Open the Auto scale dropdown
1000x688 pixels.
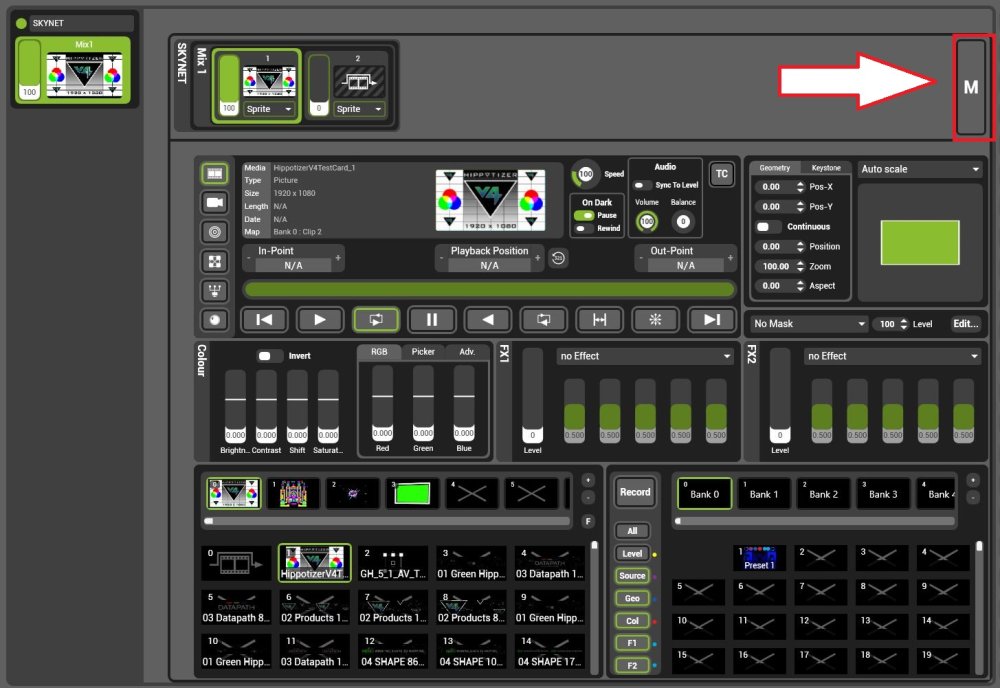point(919,169)
